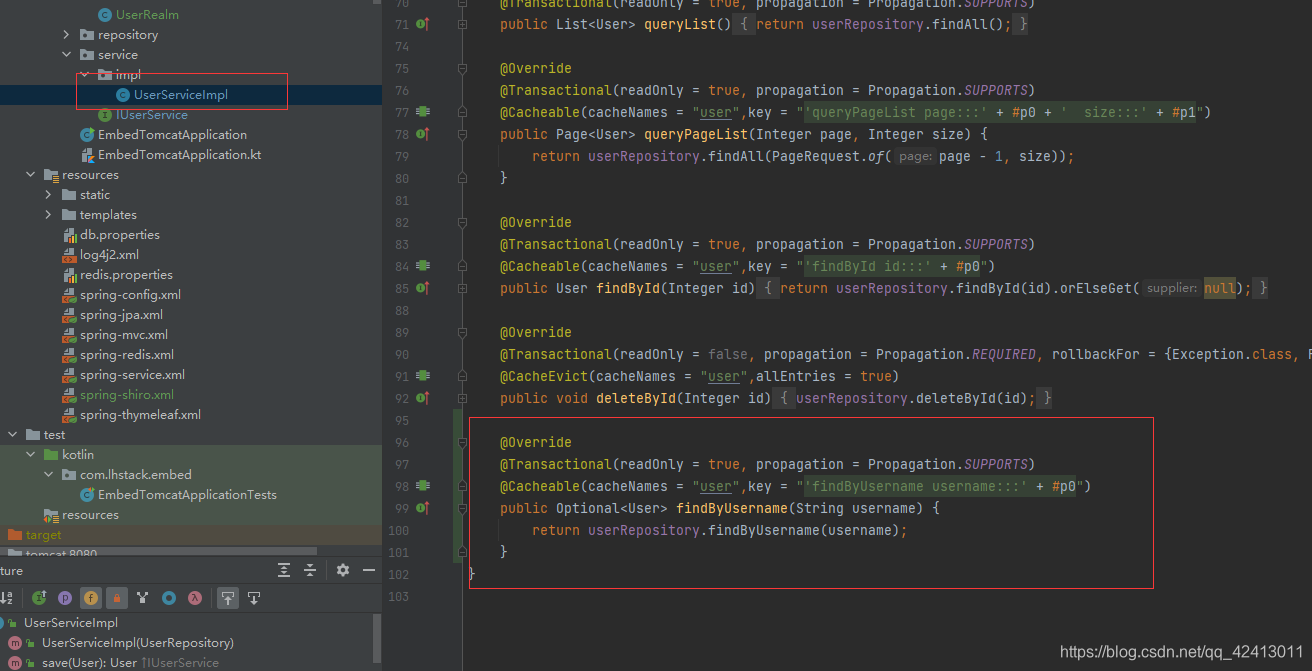Sort Structure members alphabetically
The image size is (1312, 671).
click(x=6, y=598)
